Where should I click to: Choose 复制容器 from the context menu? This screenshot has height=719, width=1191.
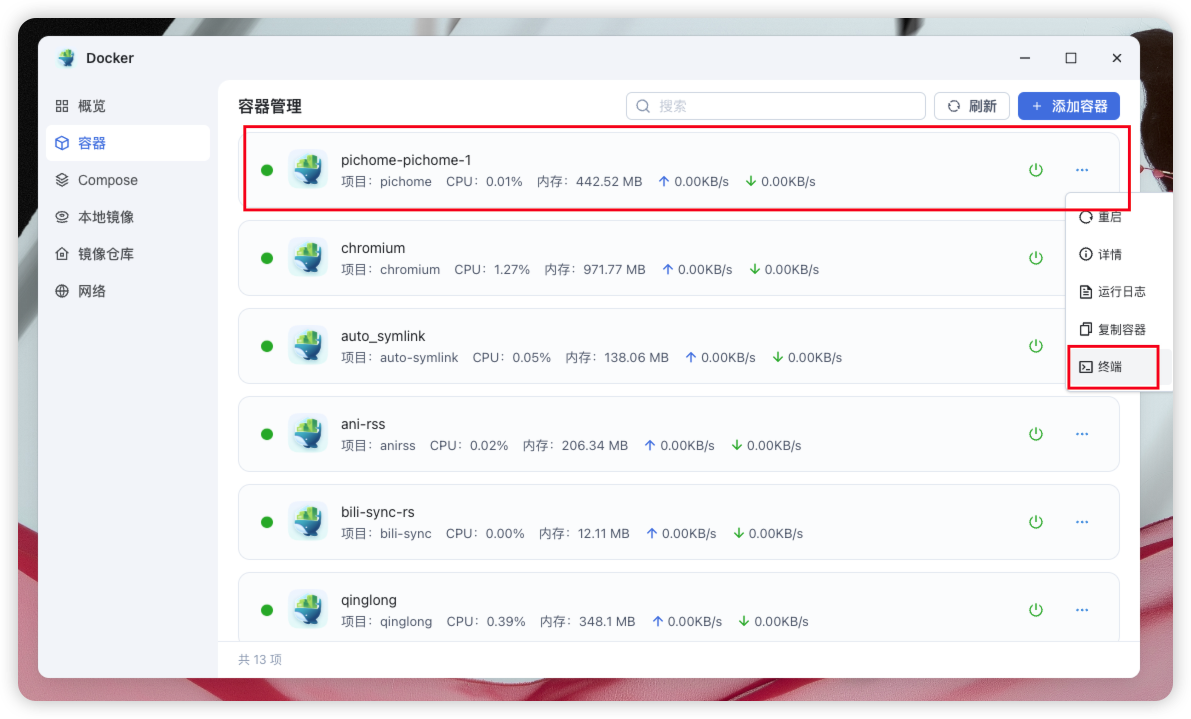1113,330
